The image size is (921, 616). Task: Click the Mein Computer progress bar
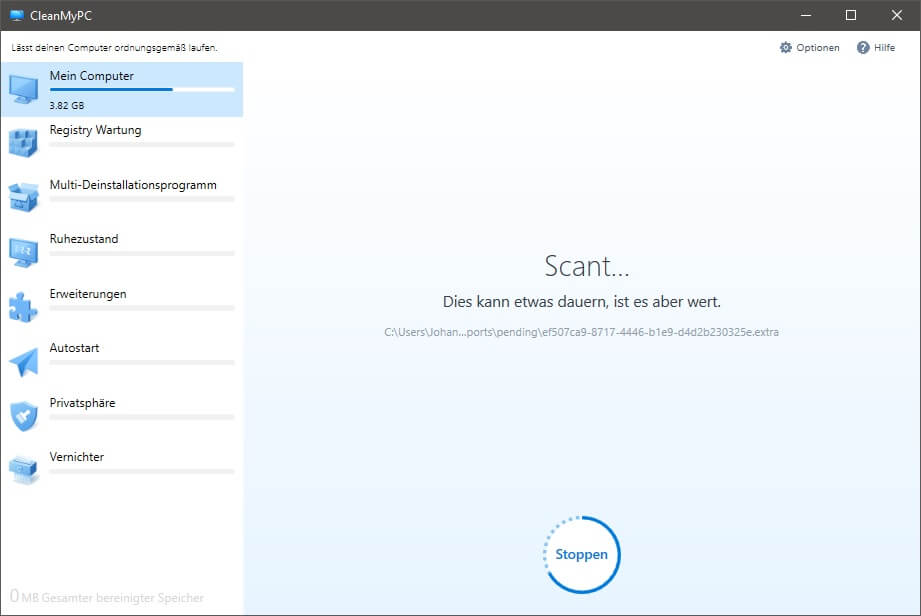pos(142,90)
